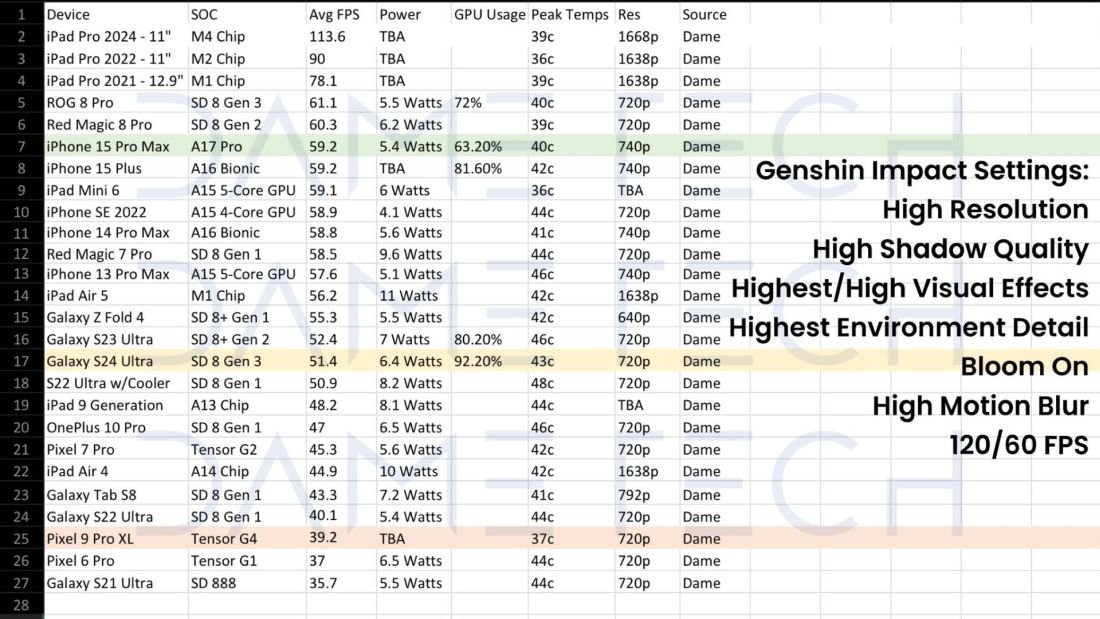This screenshot has width=1100, height=619.
Task: Click the 'SD 8 Gen 2' cell
Action: click(247, 124)
